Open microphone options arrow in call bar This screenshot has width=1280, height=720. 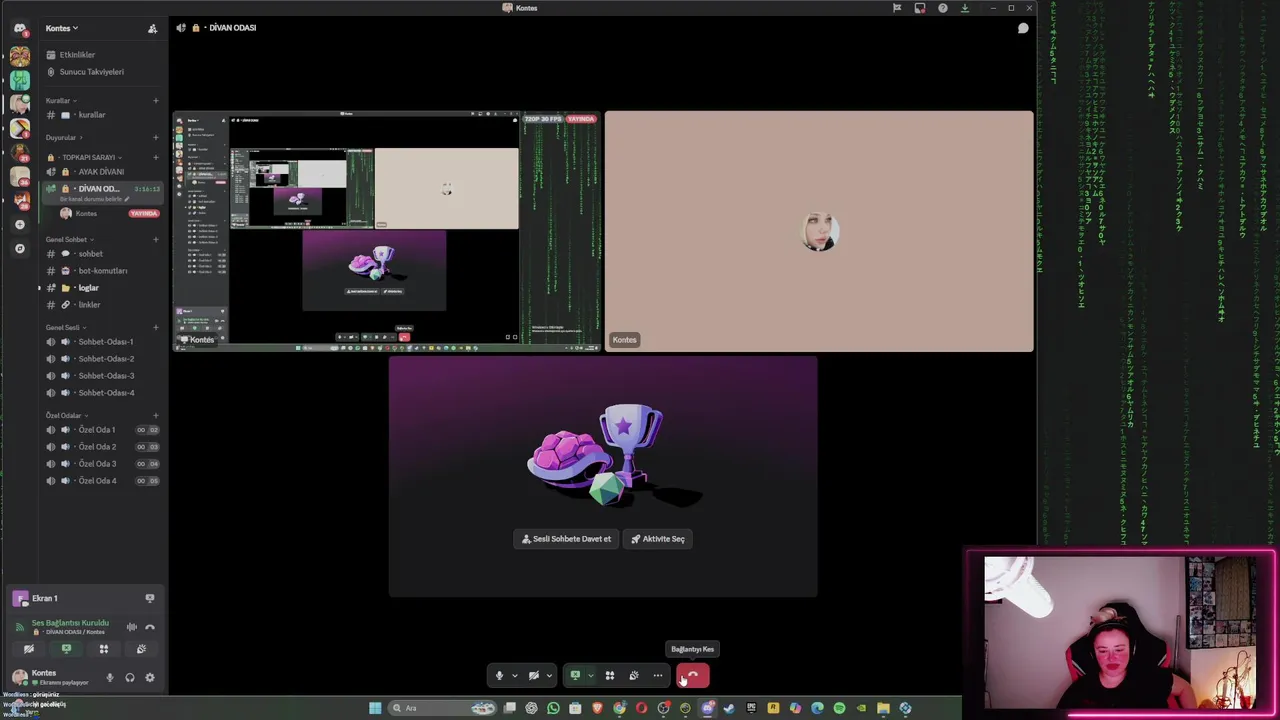point(515,676)
